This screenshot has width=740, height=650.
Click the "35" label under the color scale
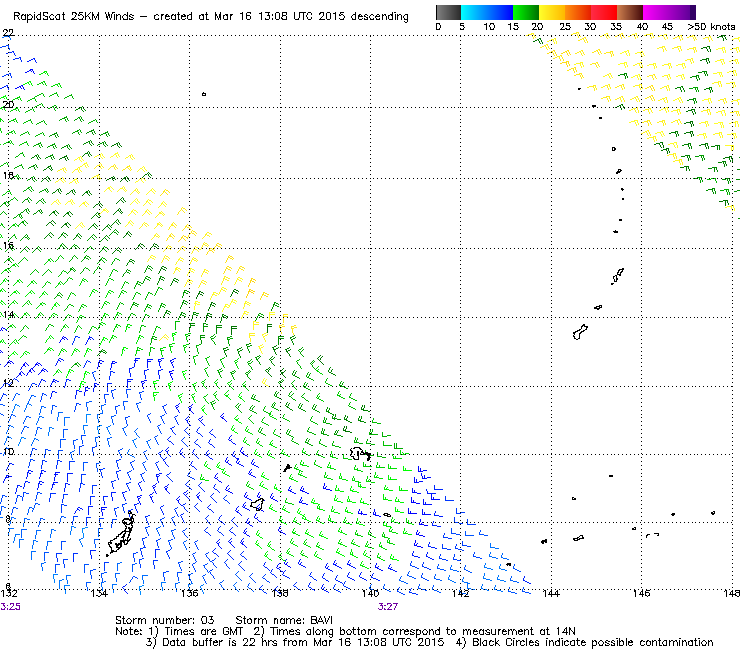point(616,26)
